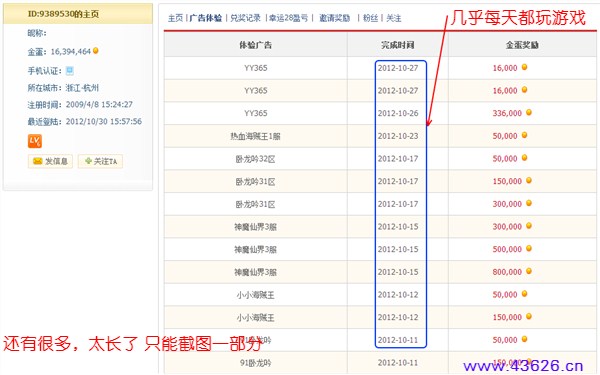Click registration time 2009/4/8 15:24:27
The width and height of the screenshot is (600, 375).
tap(99, 104)
